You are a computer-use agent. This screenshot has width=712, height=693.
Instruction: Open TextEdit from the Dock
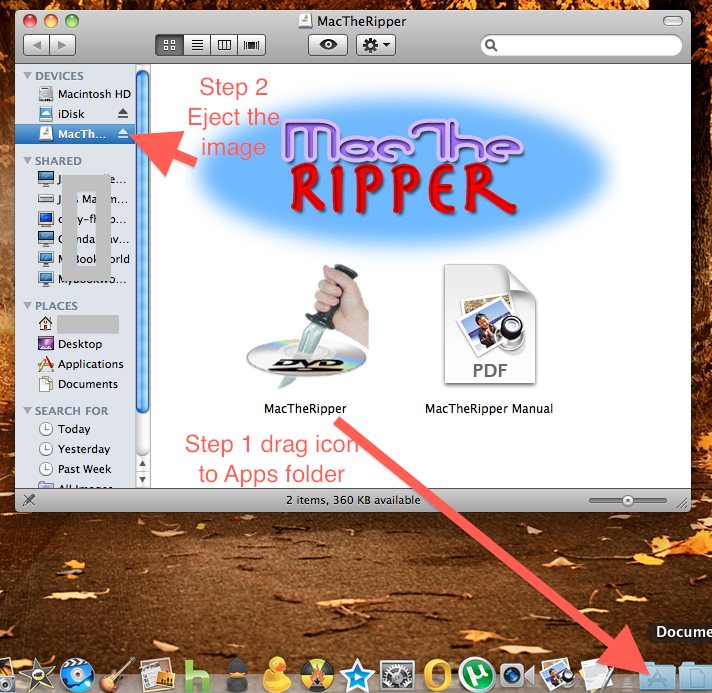click(x=597, y=675)
